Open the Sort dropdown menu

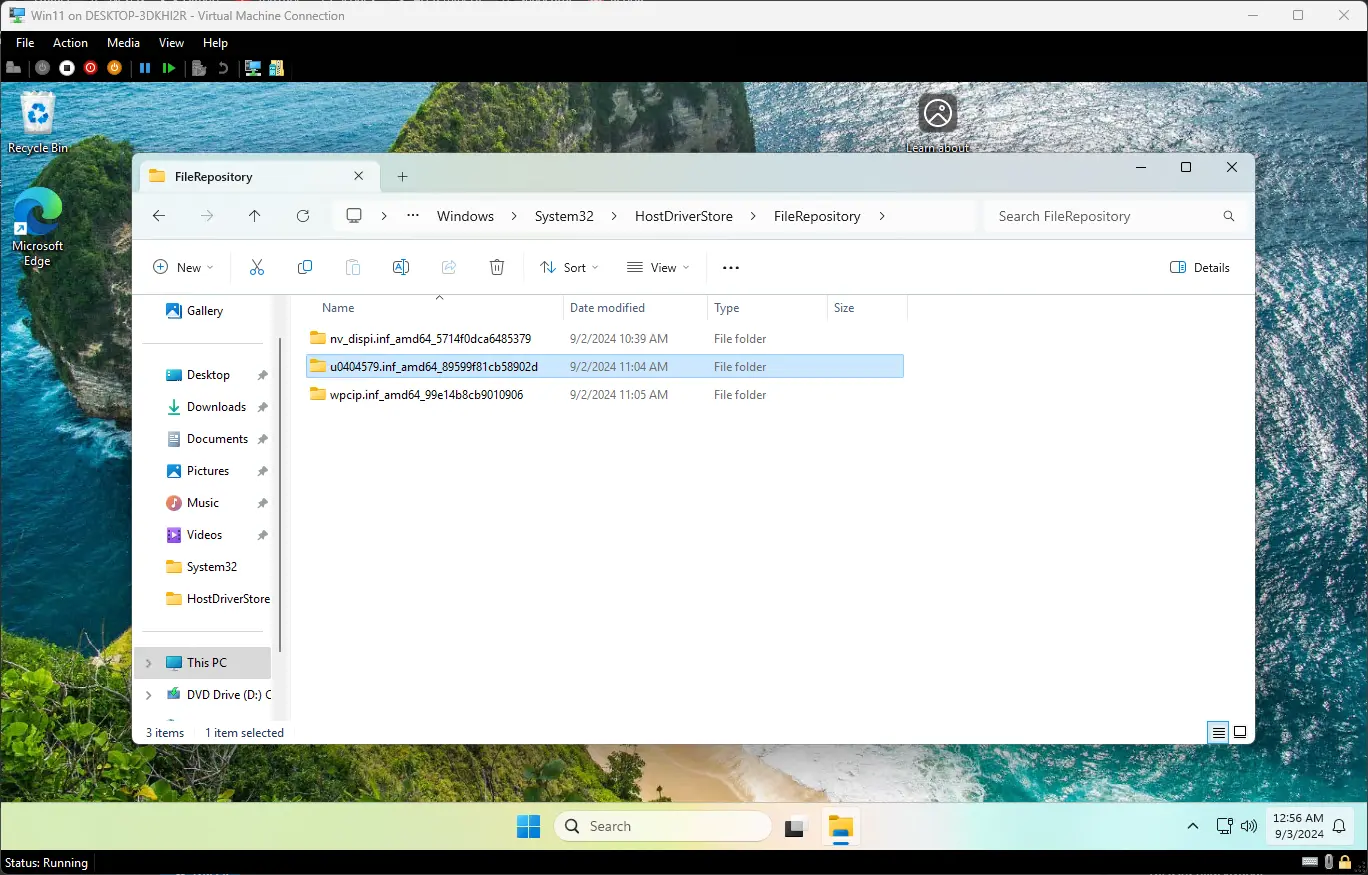pos(569,267)
